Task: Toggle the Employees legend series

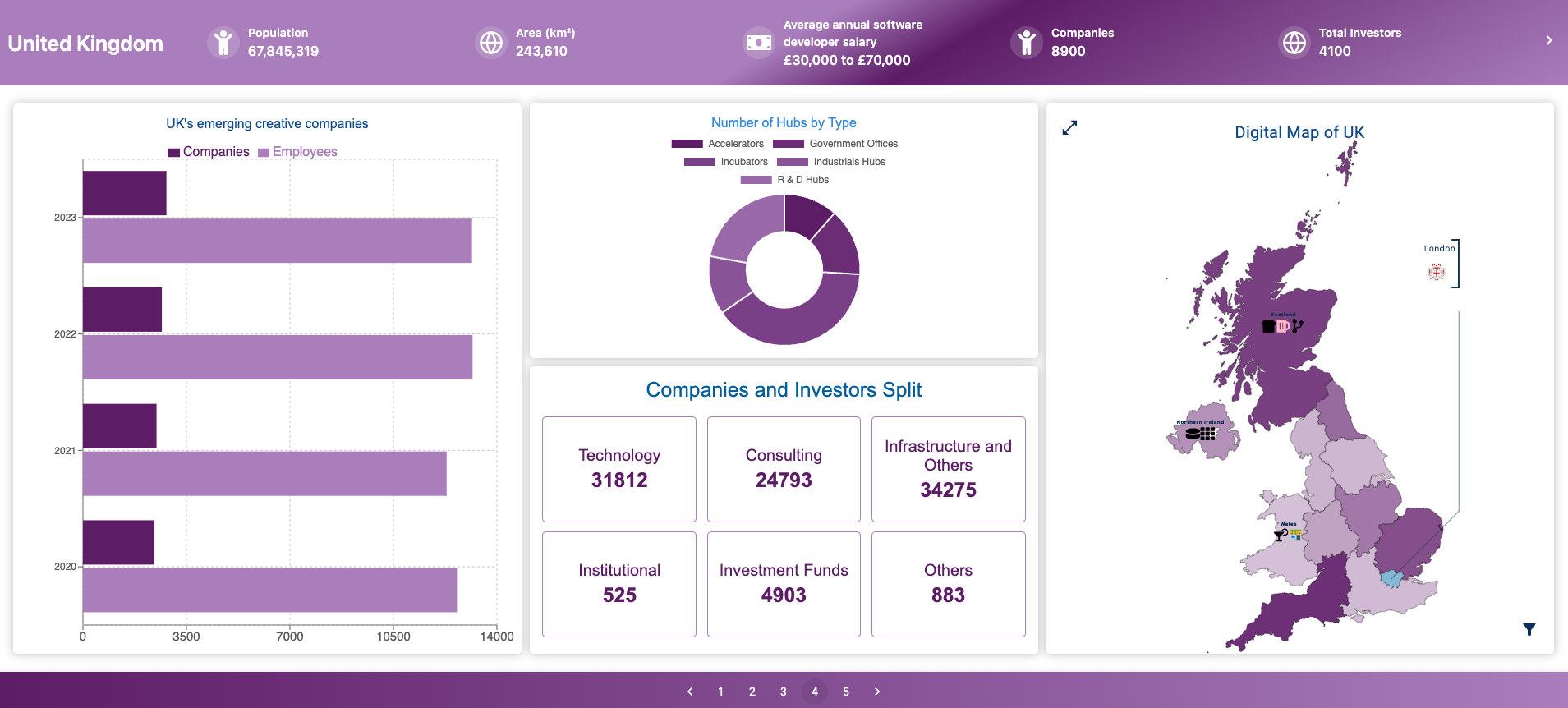Action: pyautogui.click(x=297, y=152)
